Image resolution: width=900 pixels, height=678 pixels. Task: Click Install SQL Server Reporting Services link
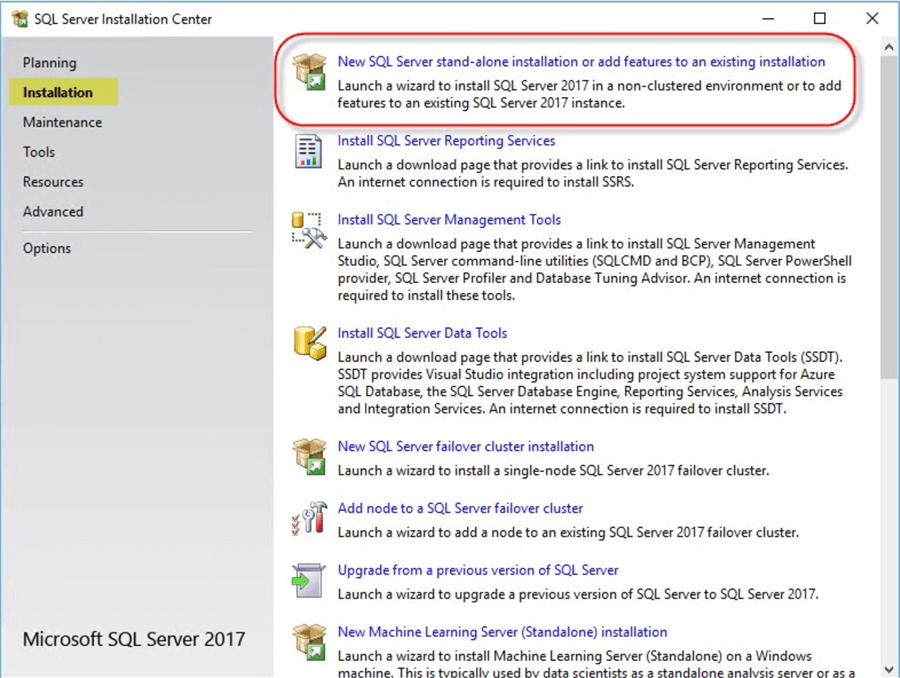click(x=446, y=140)
